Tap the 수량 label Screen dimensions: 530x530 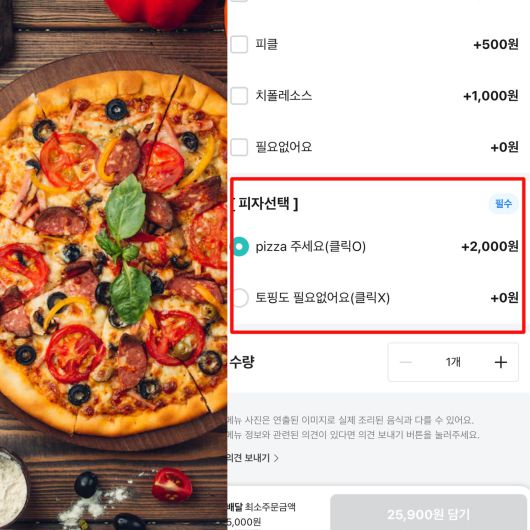[241, 362]
